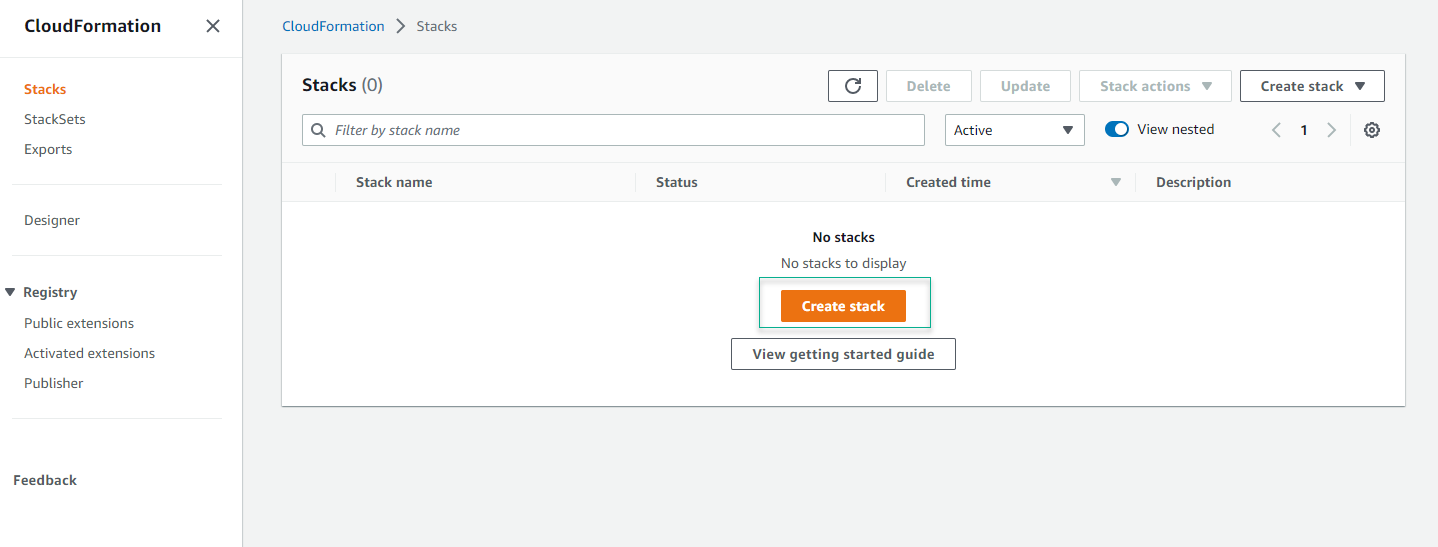The image size is (1438, 547).
Task: Refresh the stacks list
Action: pos(853,86)
